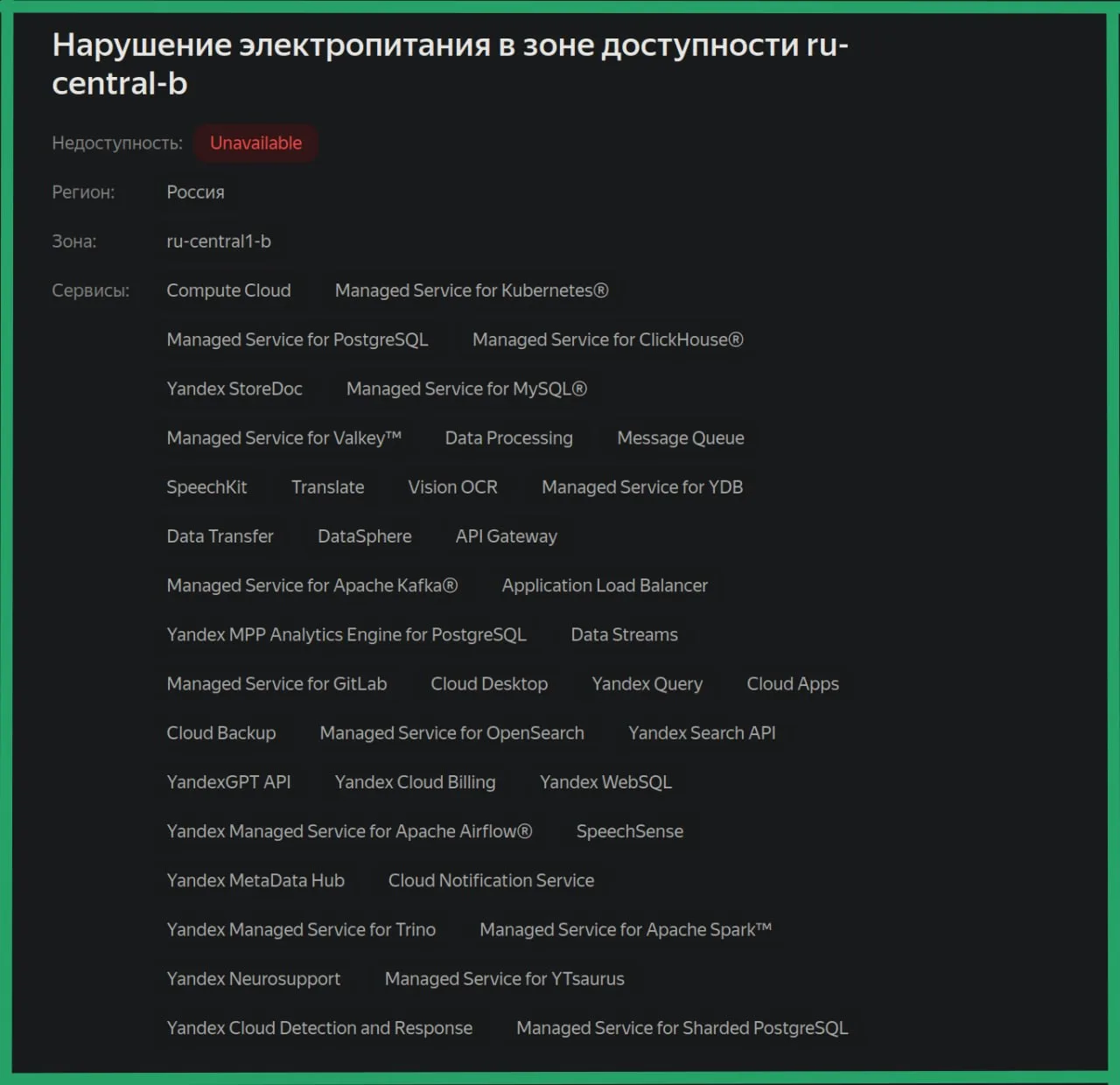Select Yandex Managed Service for Trino
1120x1085 pixels.
pyautogui.click(x=301, y=929)
